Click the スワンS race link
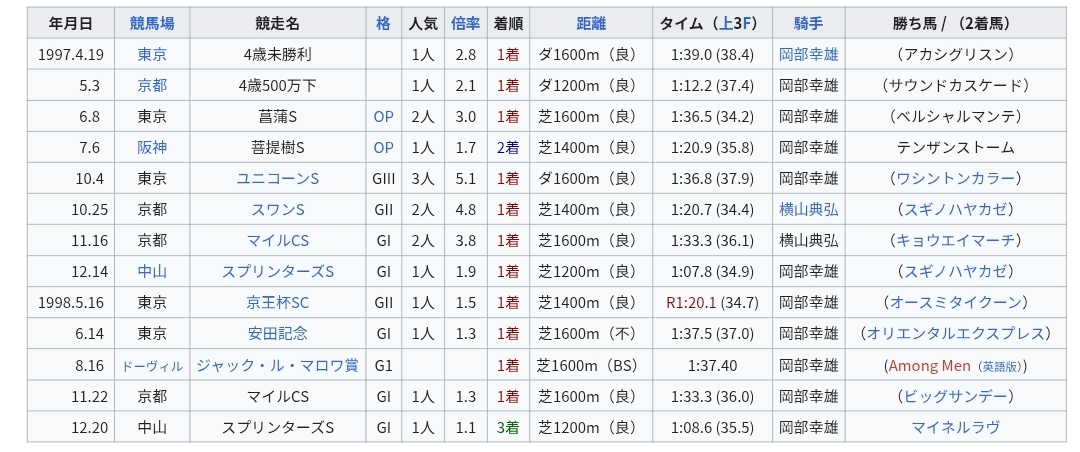This screenshot has height=452, width=1080. pos(277,209)
